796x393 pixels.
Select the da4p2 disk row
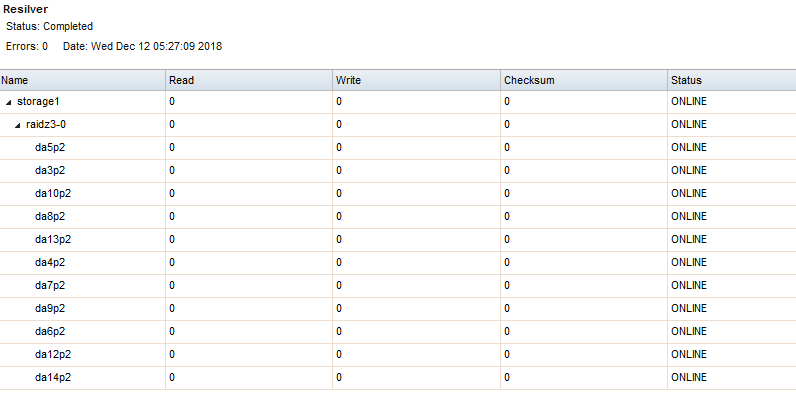pyautogui.click(x=398, y=263)
